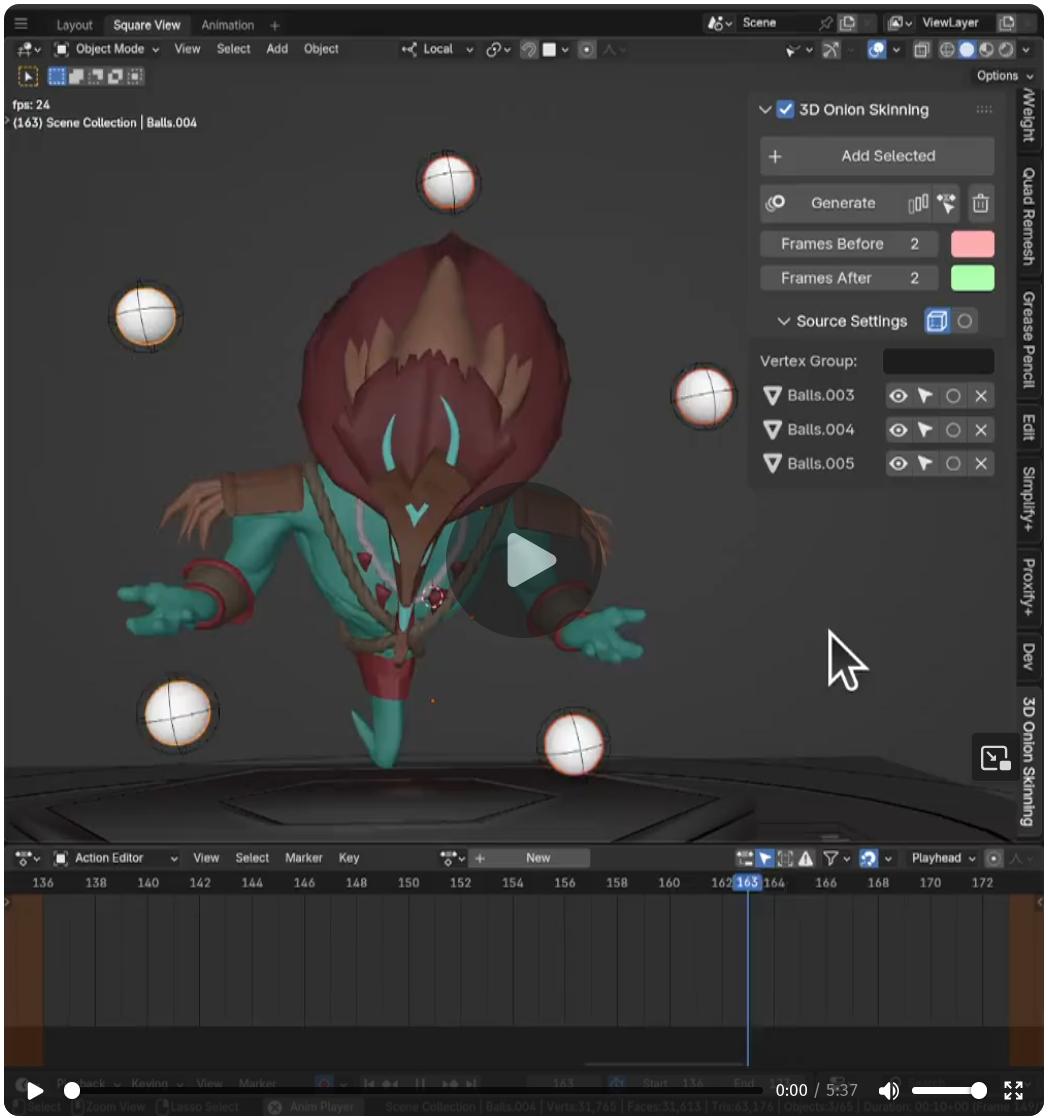Click the frame-range bars icon beside Generate
This screenshot has width=1048, height=1118.
(918, 204)
